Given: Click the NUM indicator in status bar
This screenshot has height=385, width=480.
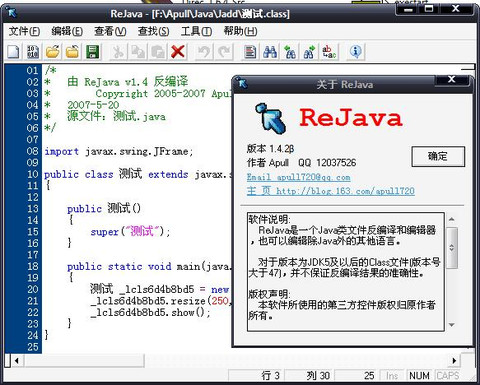Looking at the screenshot, I should pyautogui.click(x=419, y=376).
